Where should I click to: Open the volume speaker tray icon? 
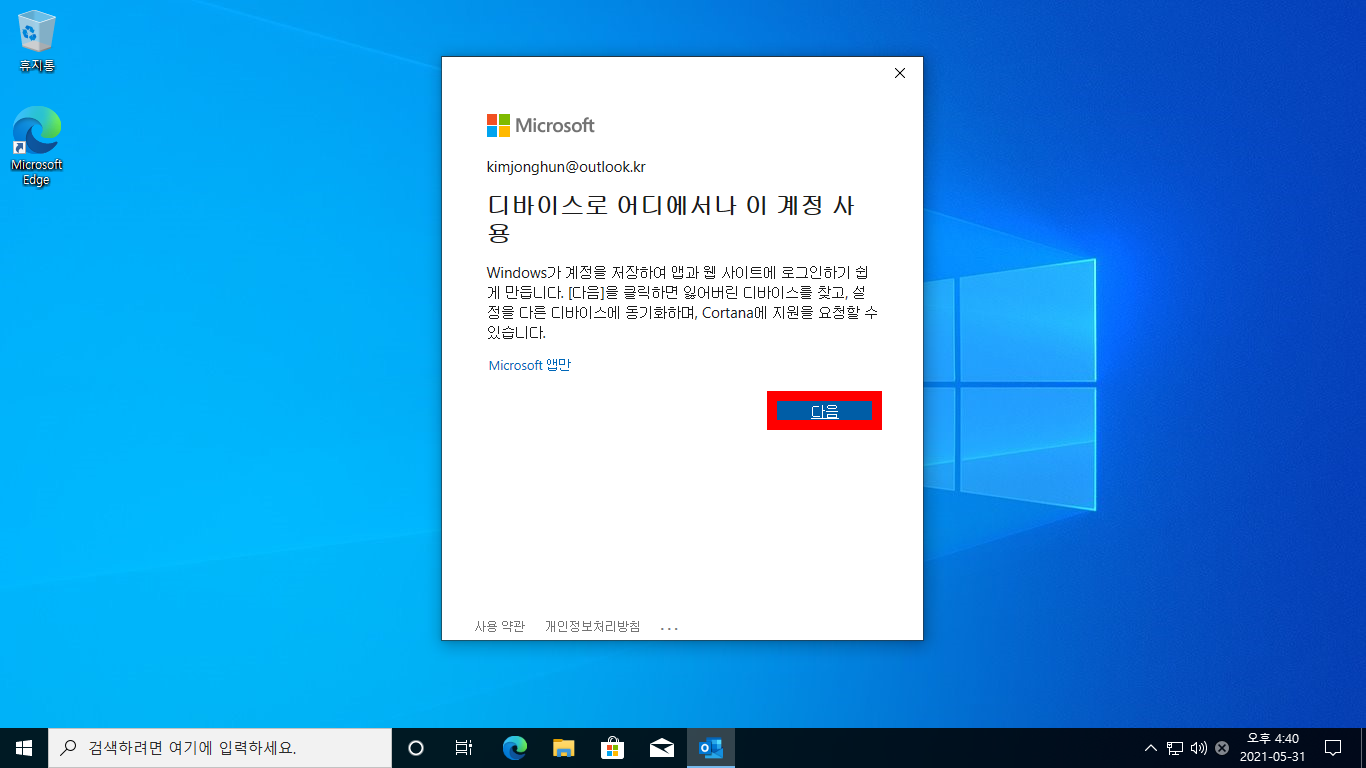[x=1199, y=748]
